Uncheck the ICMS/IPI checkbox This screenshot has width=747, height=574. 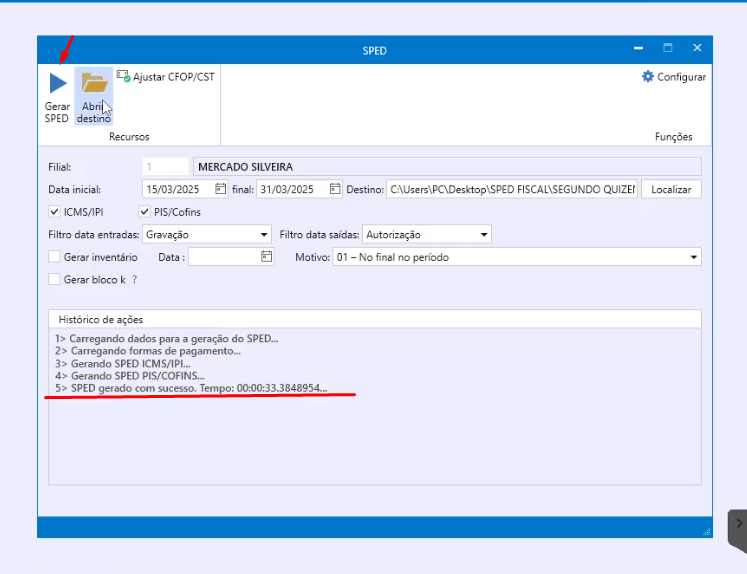click(x=55, y=212)
